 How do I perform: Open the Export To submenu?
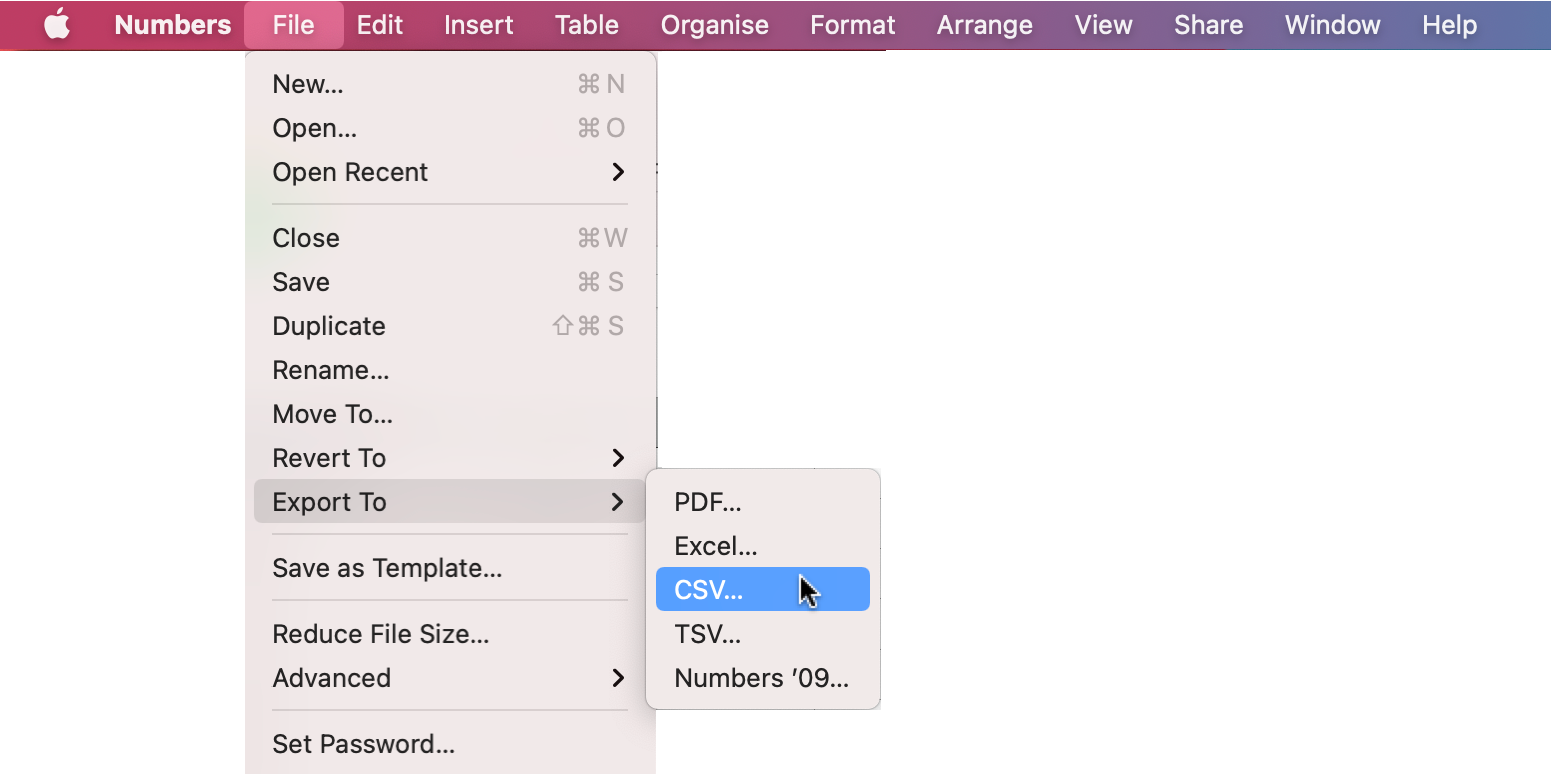pos(330,502)
